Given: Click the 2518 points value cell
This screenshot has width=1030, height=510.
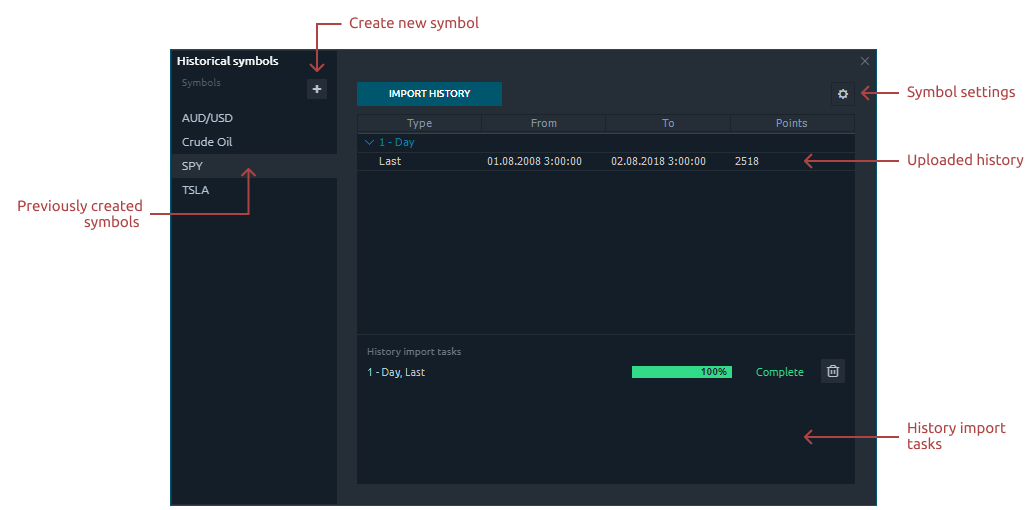Looking at the screenshot, I should click(746, 161).
